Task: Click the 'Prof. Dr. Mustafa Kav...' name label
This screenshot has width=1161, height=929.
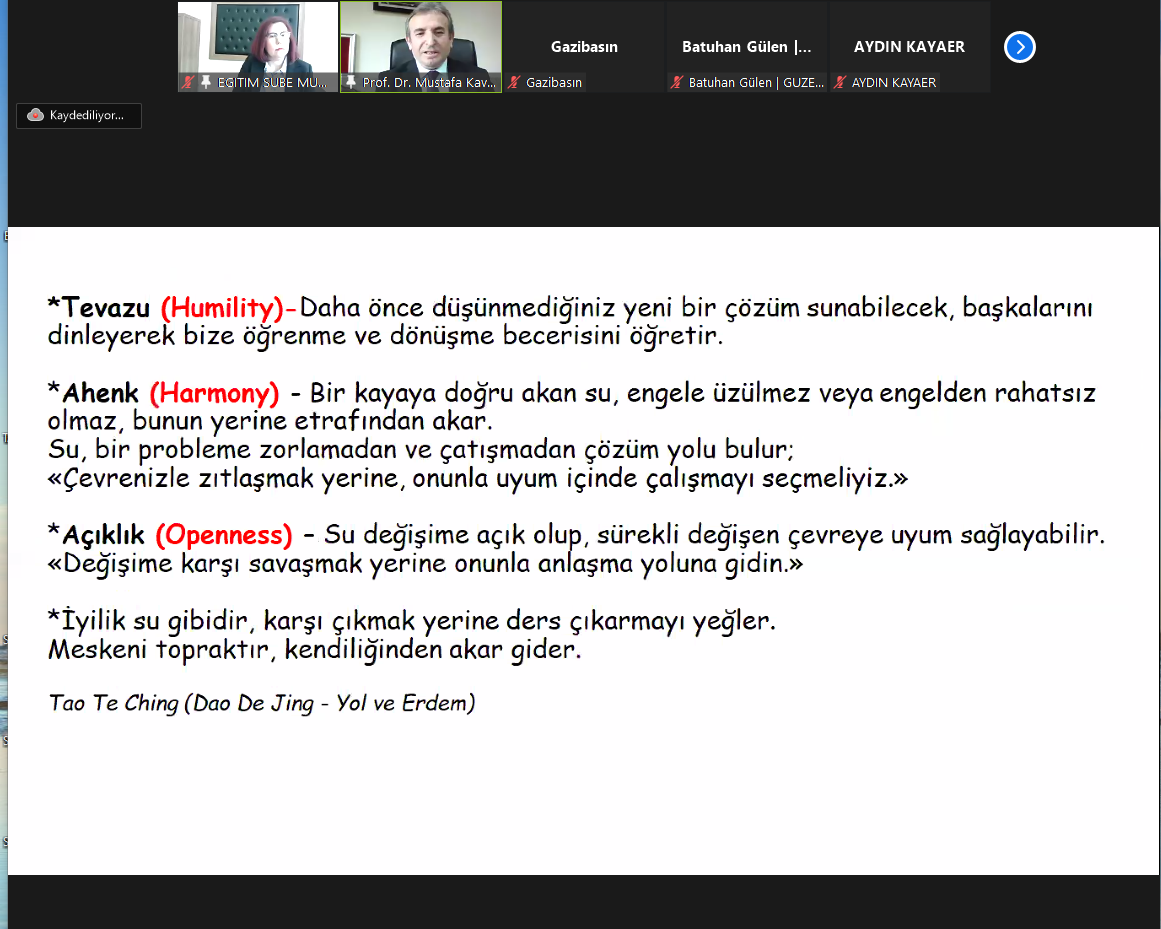Action: 429,82
